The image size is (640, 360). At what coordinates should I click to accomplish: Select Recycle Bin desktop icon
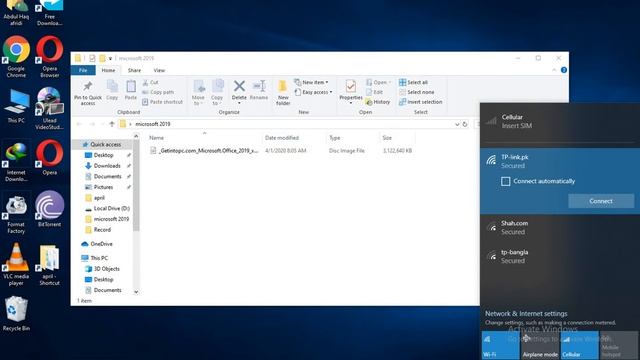pos(16,314)
